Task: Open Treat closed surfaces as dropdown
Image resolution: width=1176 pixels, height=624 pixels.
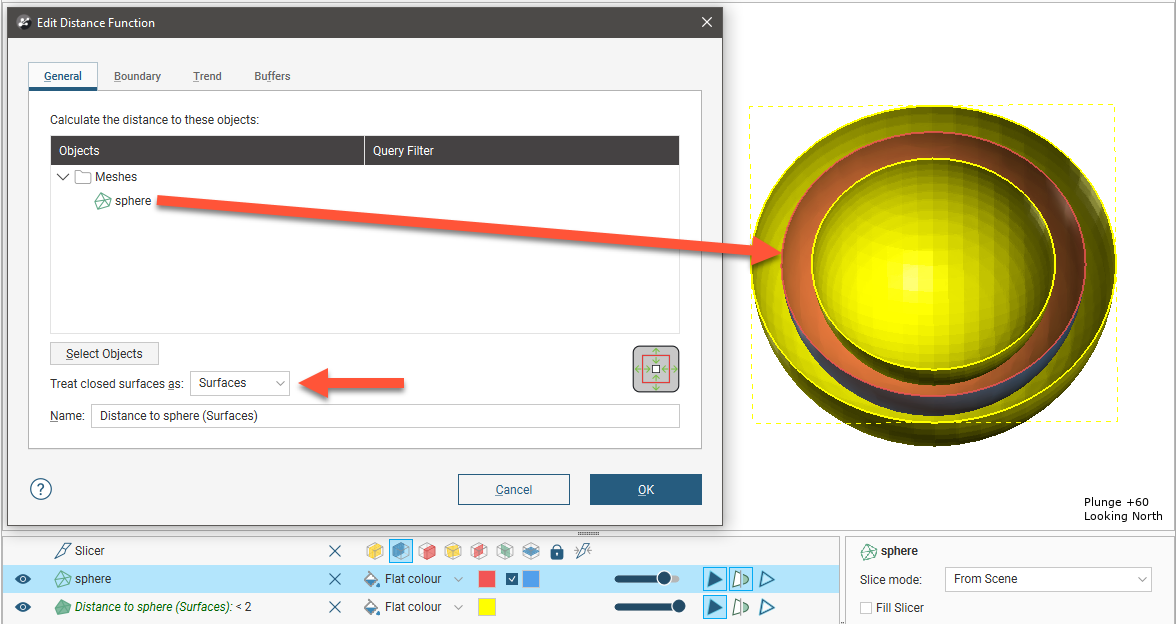Action: 240,383
